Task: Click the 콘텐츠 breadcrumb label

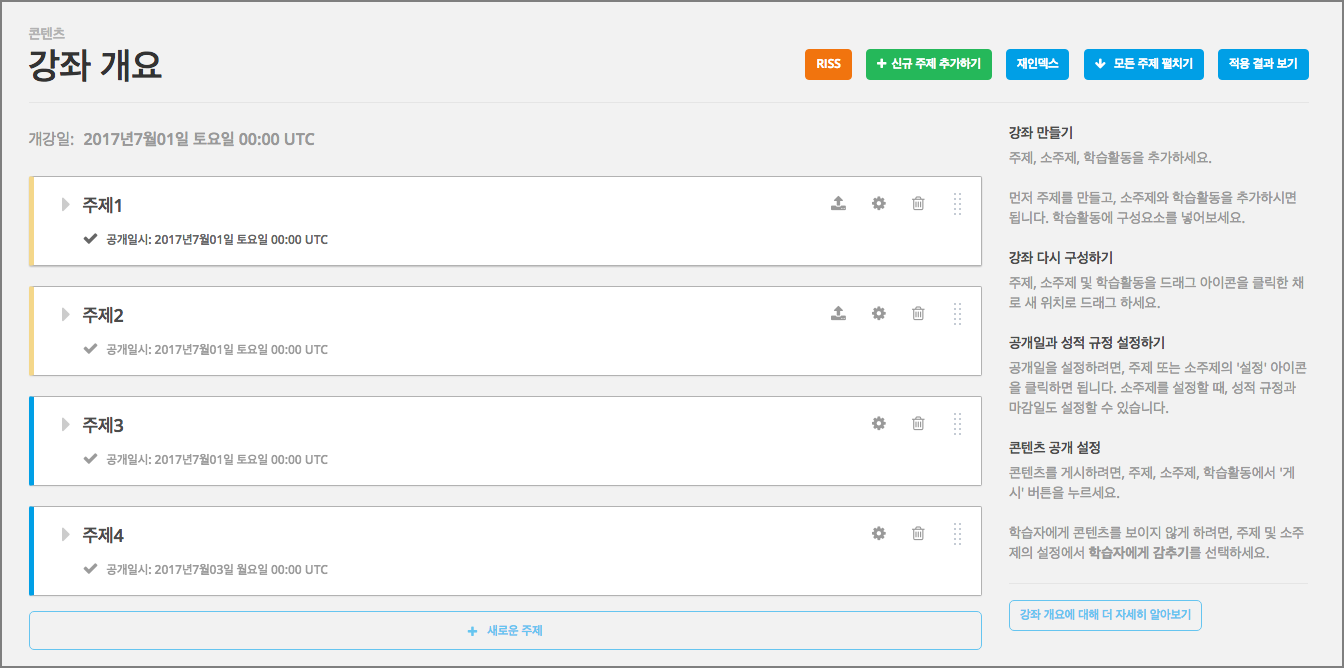Action: 47,33
